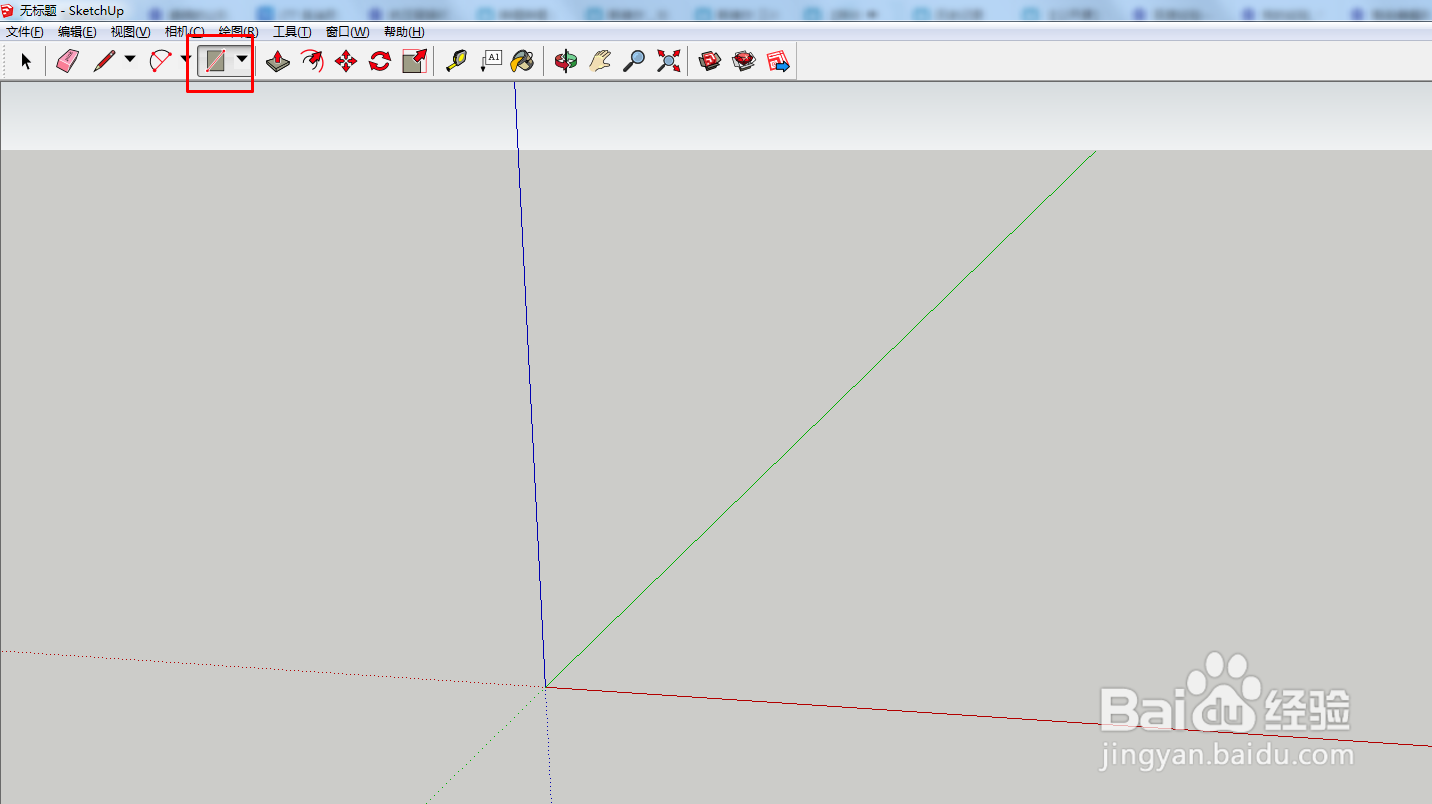Choose the Arc drawing tool
1432x804 pixels.
click(160, 62)
